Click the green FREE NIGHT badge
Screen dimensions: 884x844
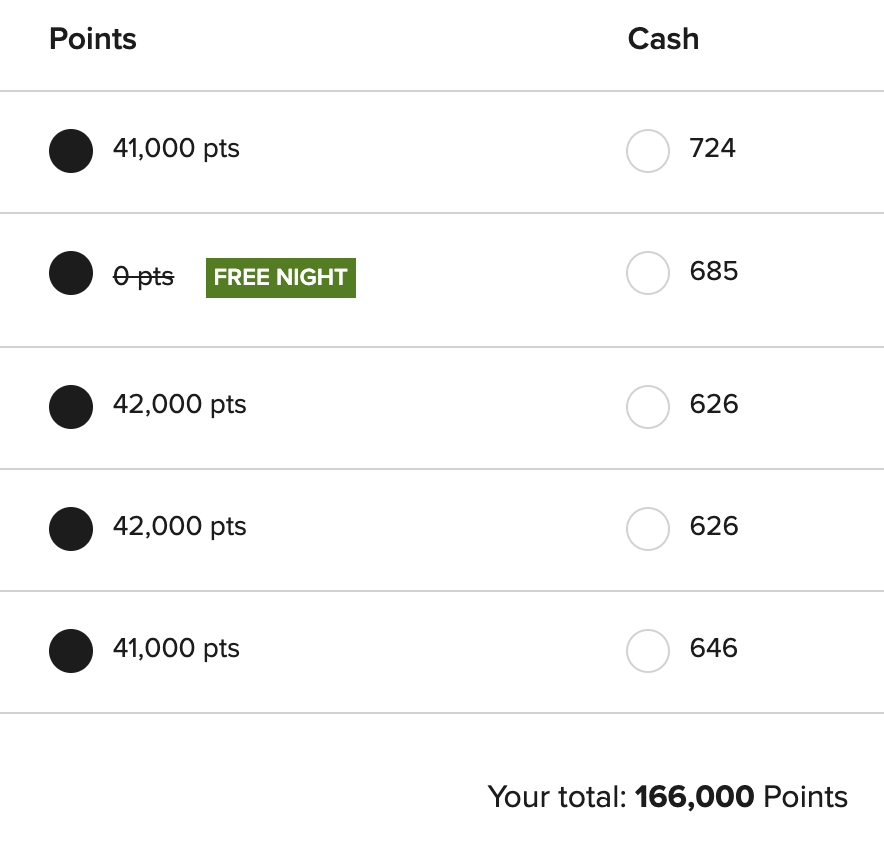(x=280, y=277)
